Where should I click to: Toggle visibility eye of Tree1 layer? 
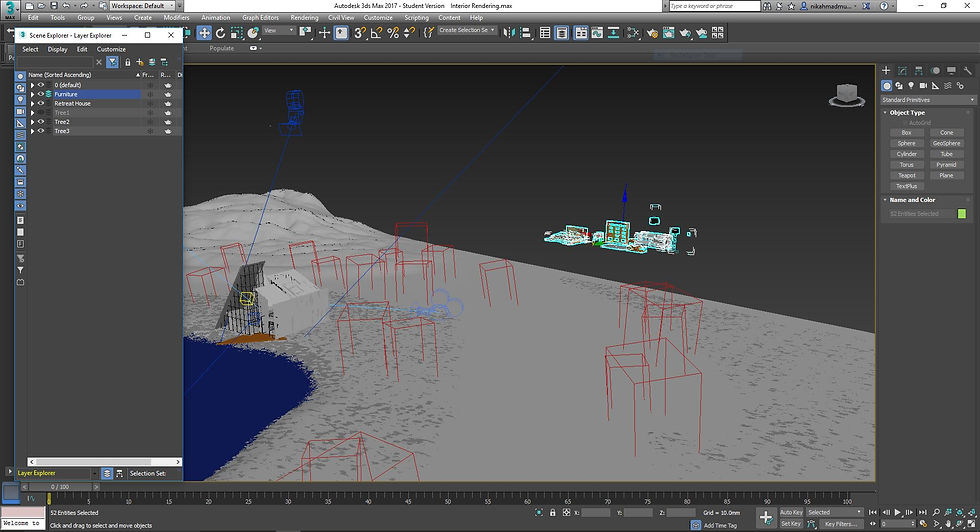click(41, 113)
